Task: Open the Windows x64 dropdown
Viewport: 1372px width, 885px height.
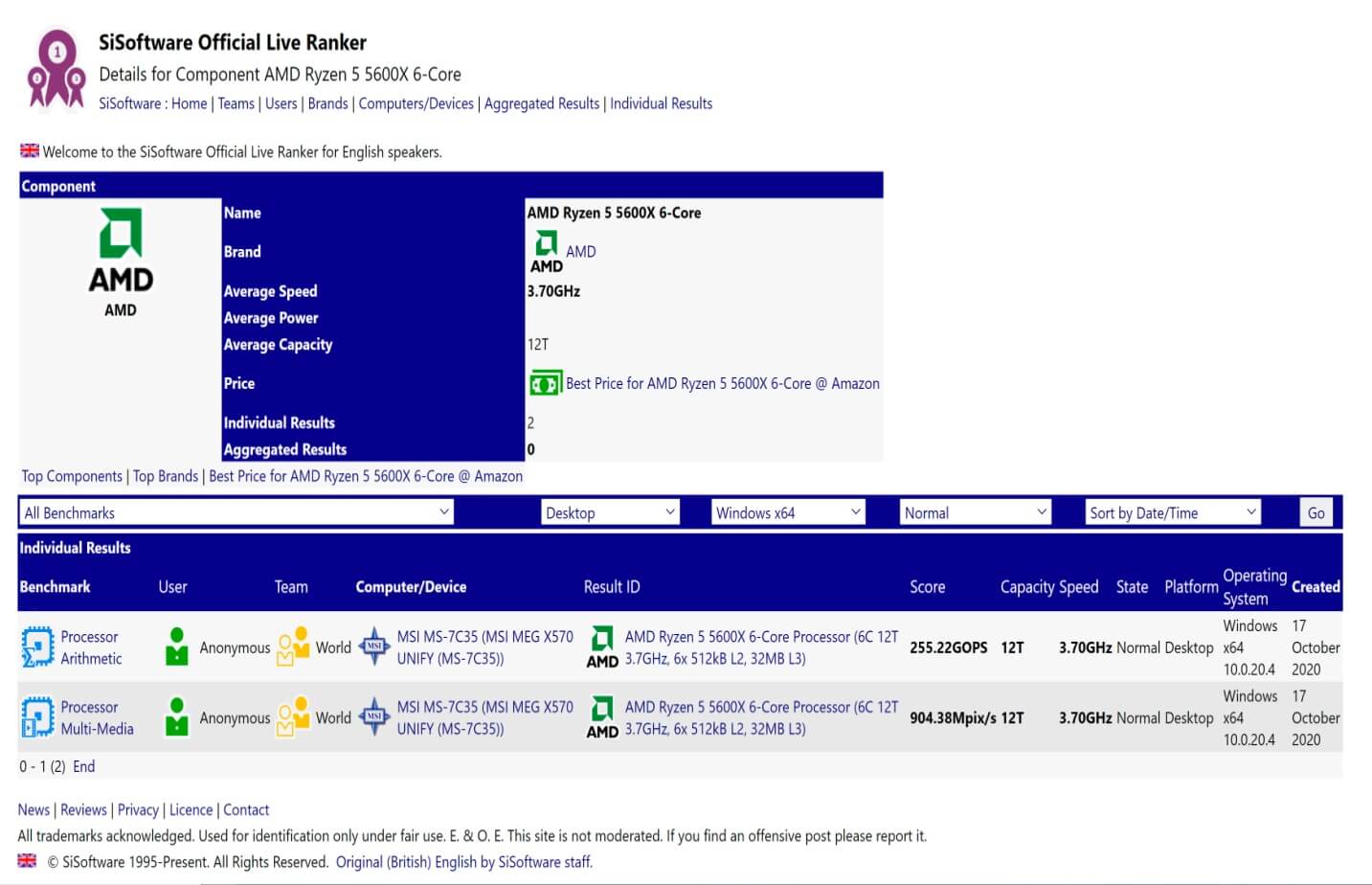Action: [x=788, y=512]
